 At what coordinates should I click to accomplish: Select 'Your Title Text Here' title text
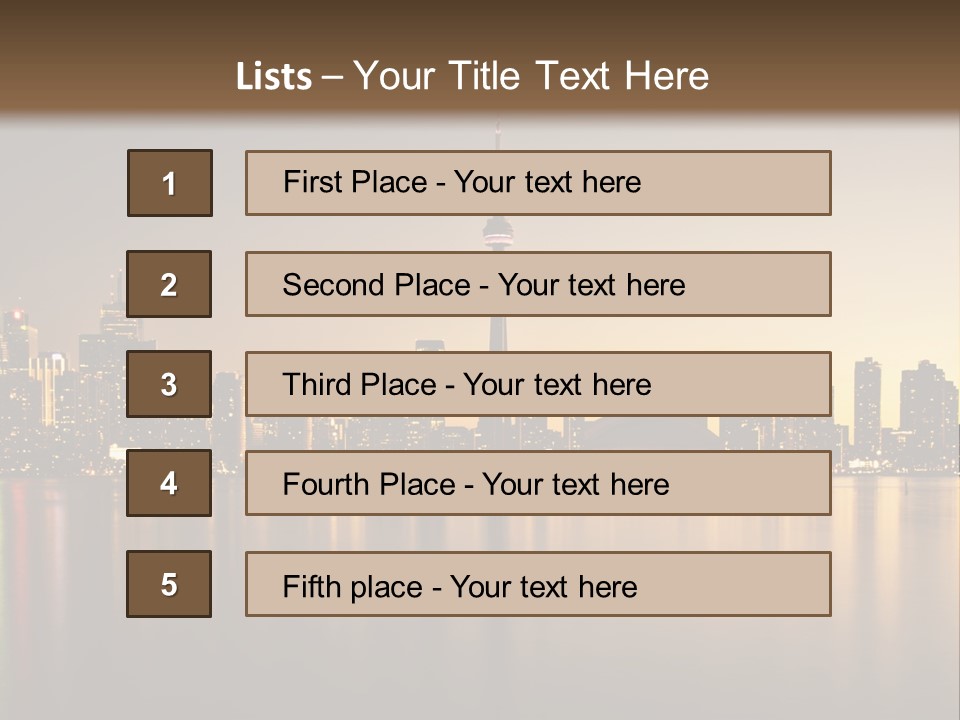tap(531, 76)
